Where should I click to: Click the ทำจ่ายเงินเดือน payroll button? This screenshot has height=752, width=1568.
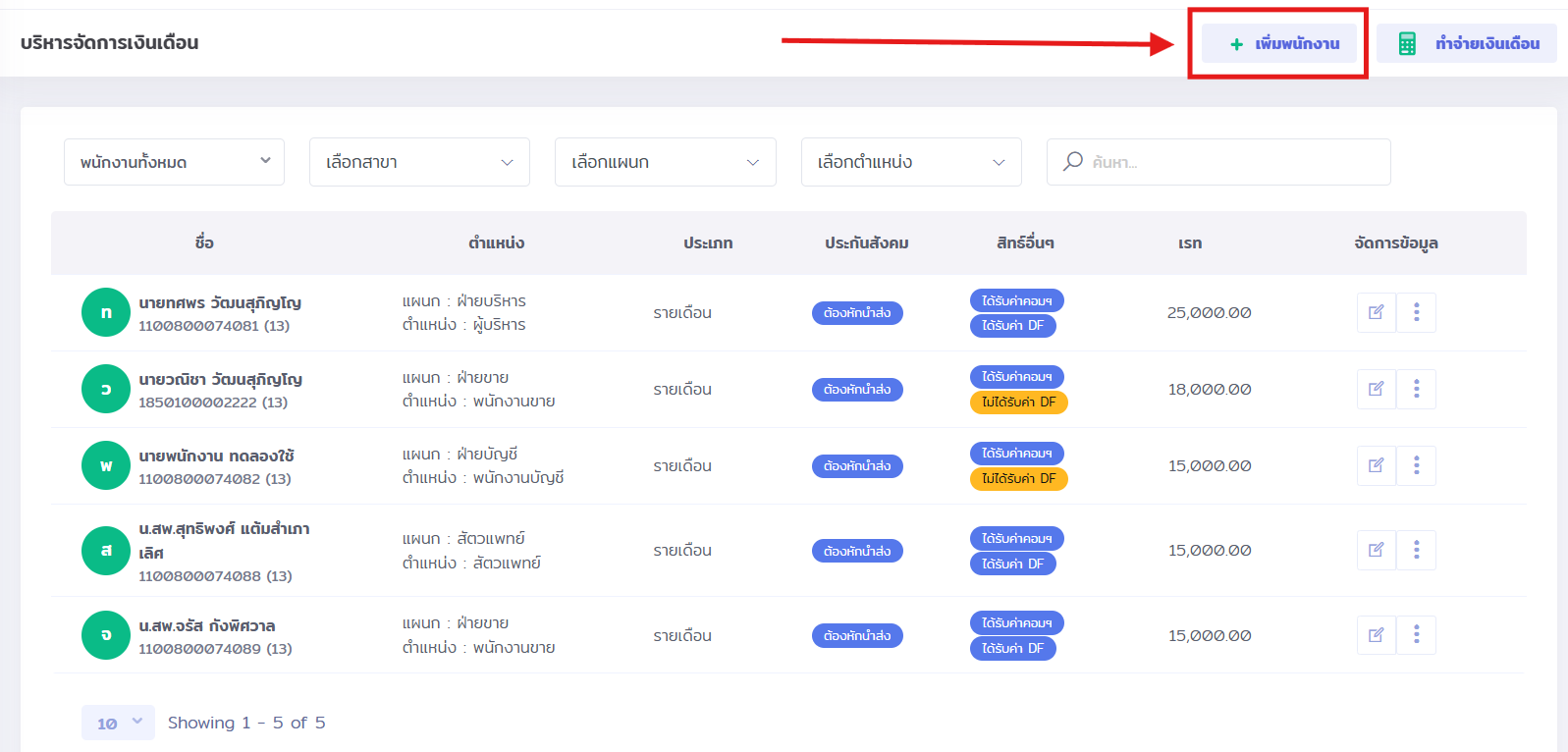1466,43
